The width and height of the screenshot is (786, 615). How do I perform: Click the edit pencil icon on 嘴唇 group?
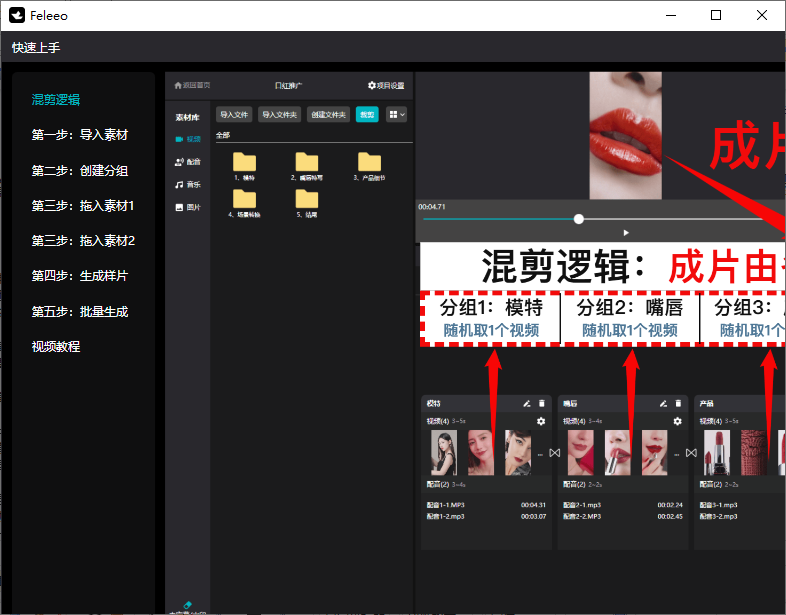tap(663, 404)
